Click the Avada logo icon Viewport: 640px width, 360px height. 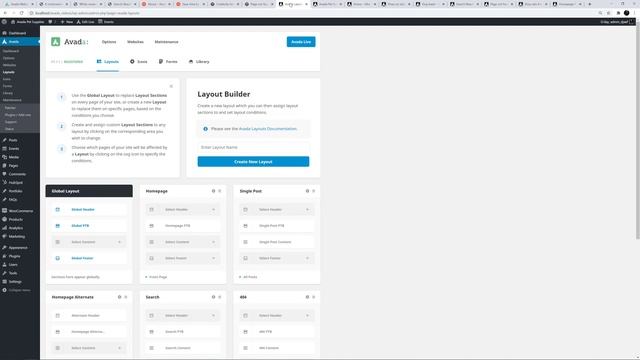coord(56,42)
